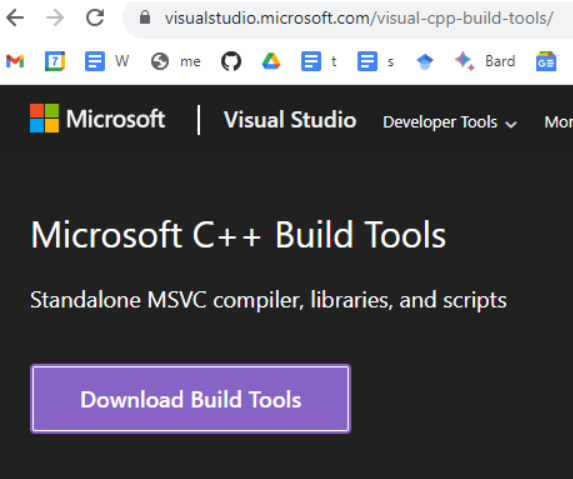Go to Visual Studio home link
The height and width of the screenshot is (479, 573).
290,120
